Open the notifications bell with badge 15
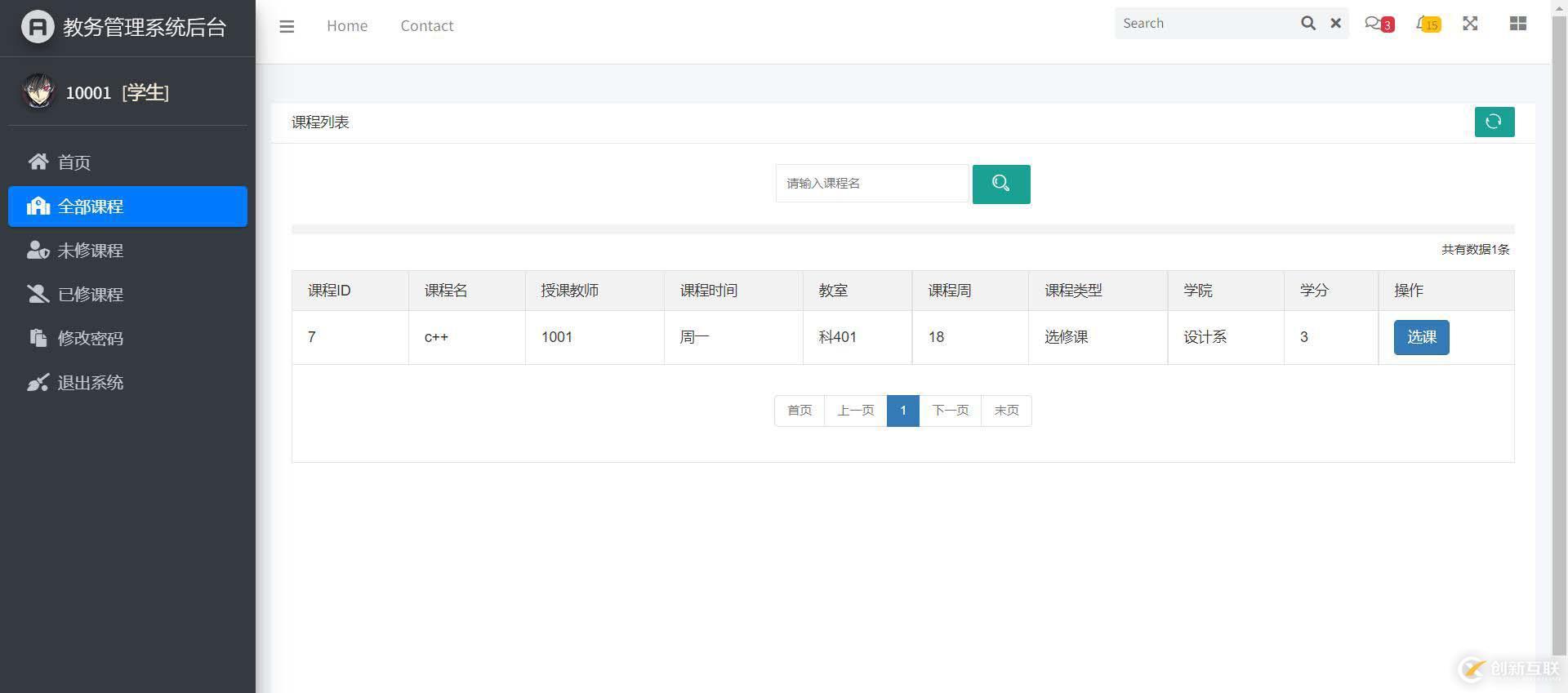This screenshot has height=693, width=1568. (1428, 24)
